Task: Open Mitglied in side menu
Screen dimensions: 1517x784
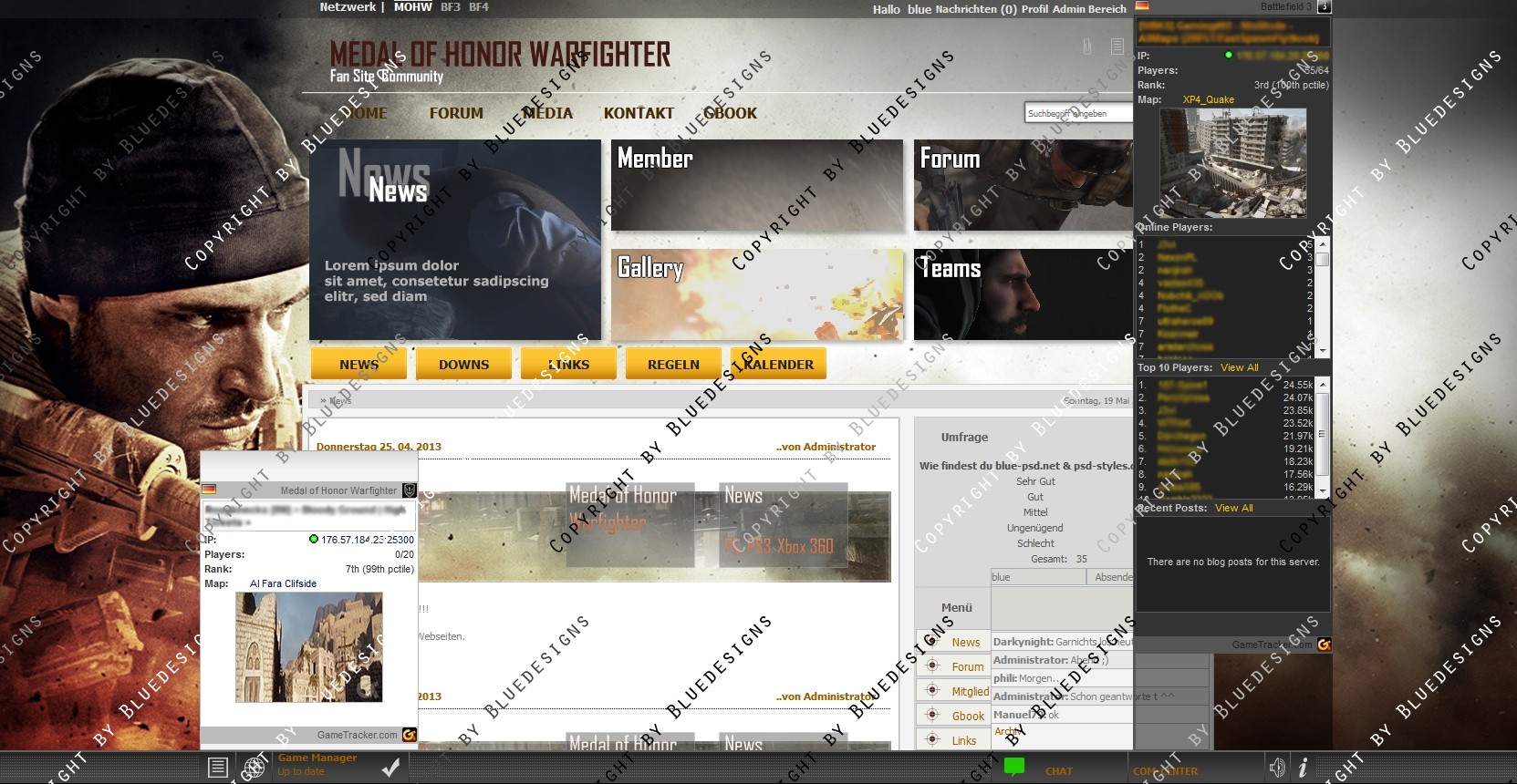Action: (x=971, y=691)
